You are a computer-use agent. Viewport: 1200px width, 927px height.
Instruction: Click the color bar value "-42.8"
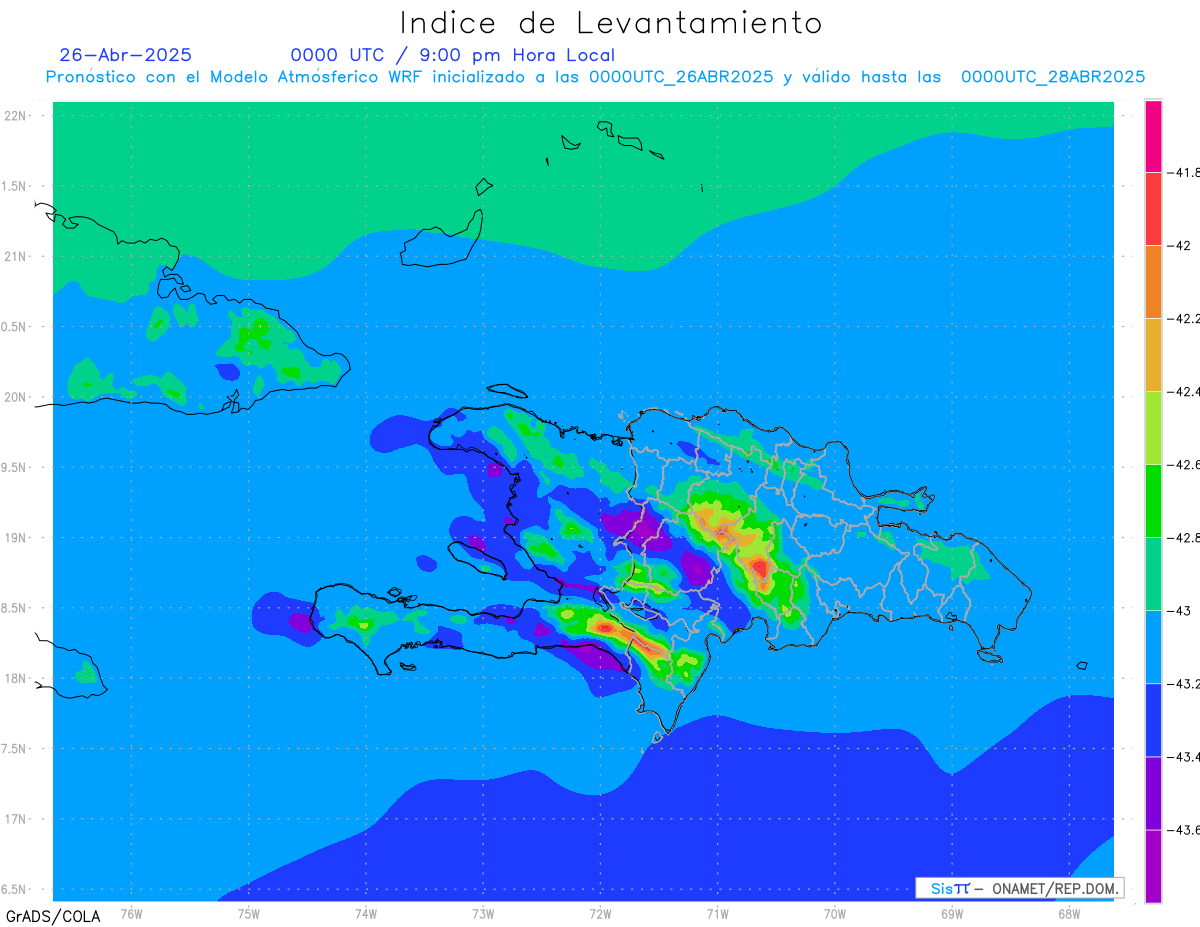pos(1184,538)
